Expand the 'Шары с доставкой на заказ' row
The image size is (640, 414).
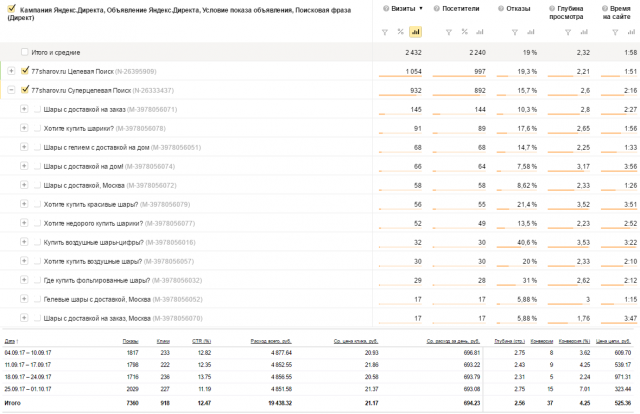pyautogui.click(x=22, y=109)
